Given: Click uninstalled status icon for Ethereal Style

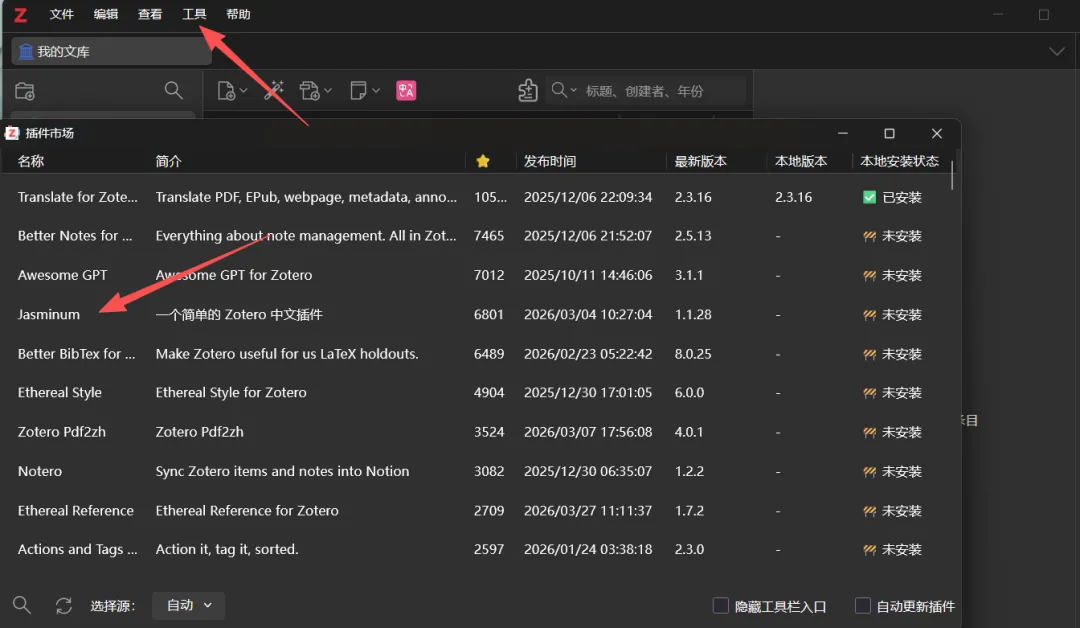Looking at the screenshot, I should (869, 393).
